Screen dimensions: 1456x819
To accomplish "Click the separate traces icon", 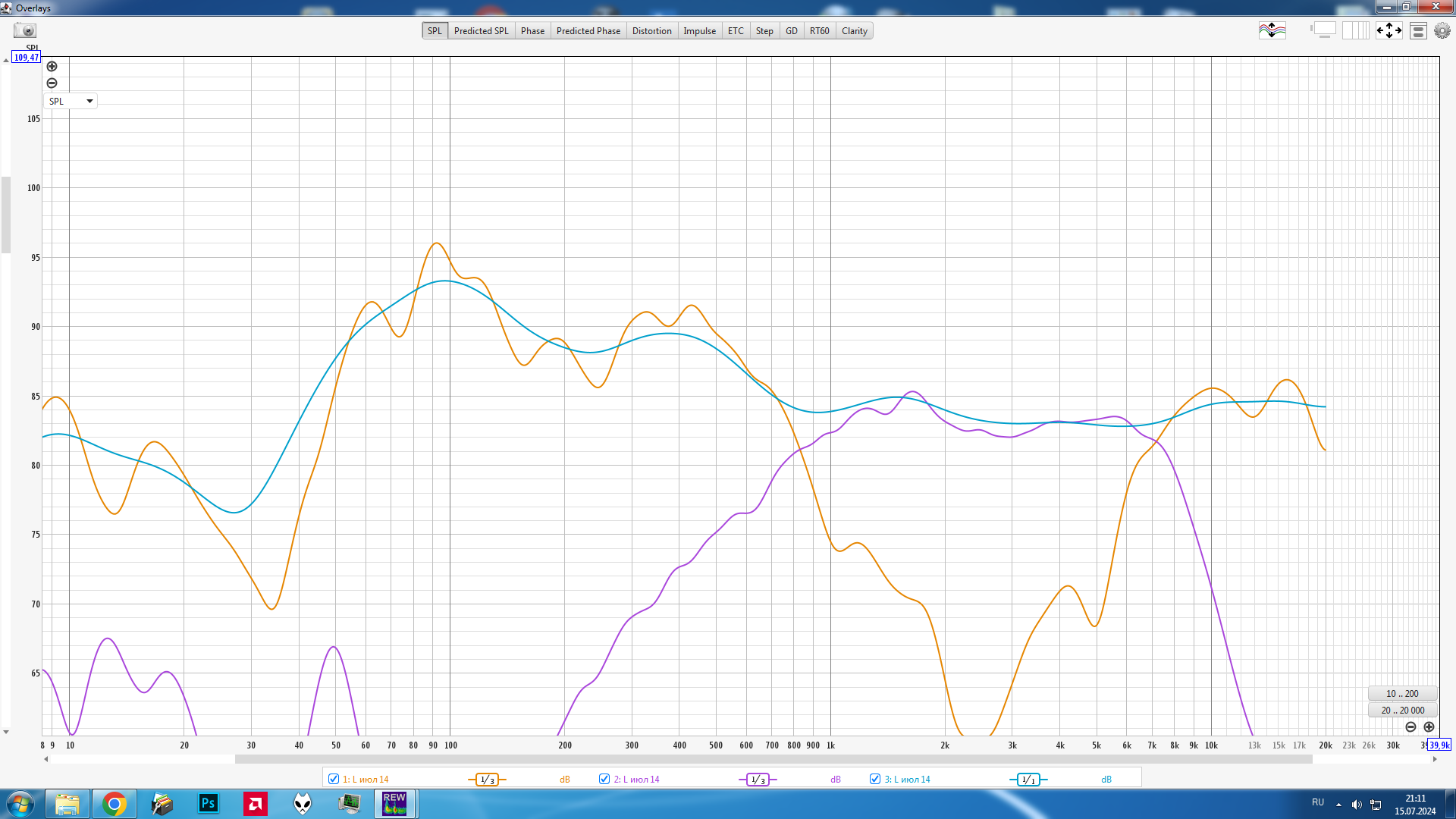I will coord(1272,31).
